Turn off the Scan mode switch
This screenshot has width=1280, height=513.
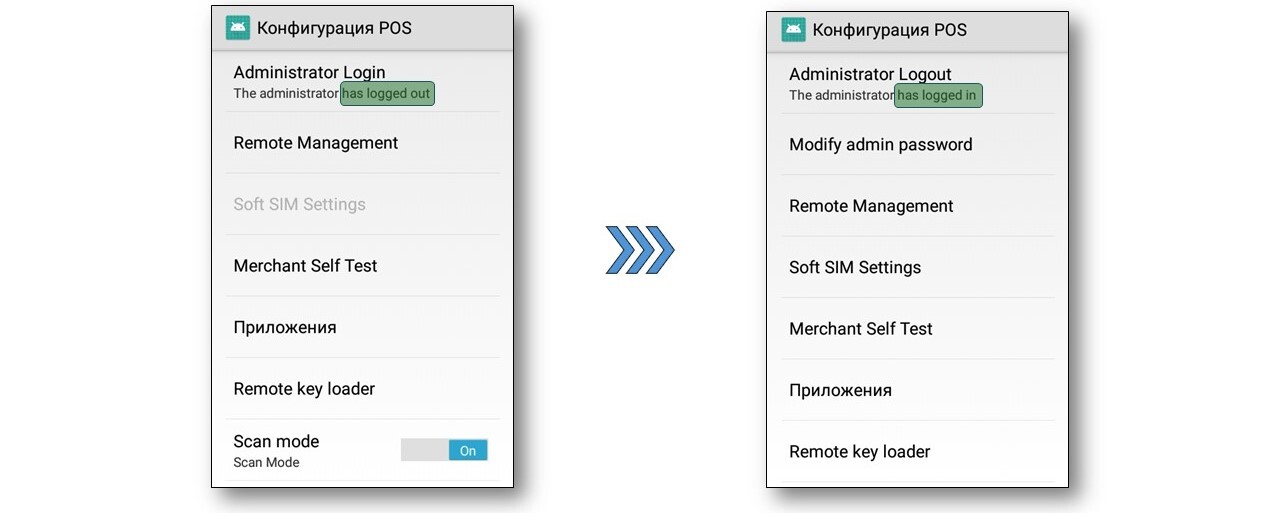click(x=444, y=450)
